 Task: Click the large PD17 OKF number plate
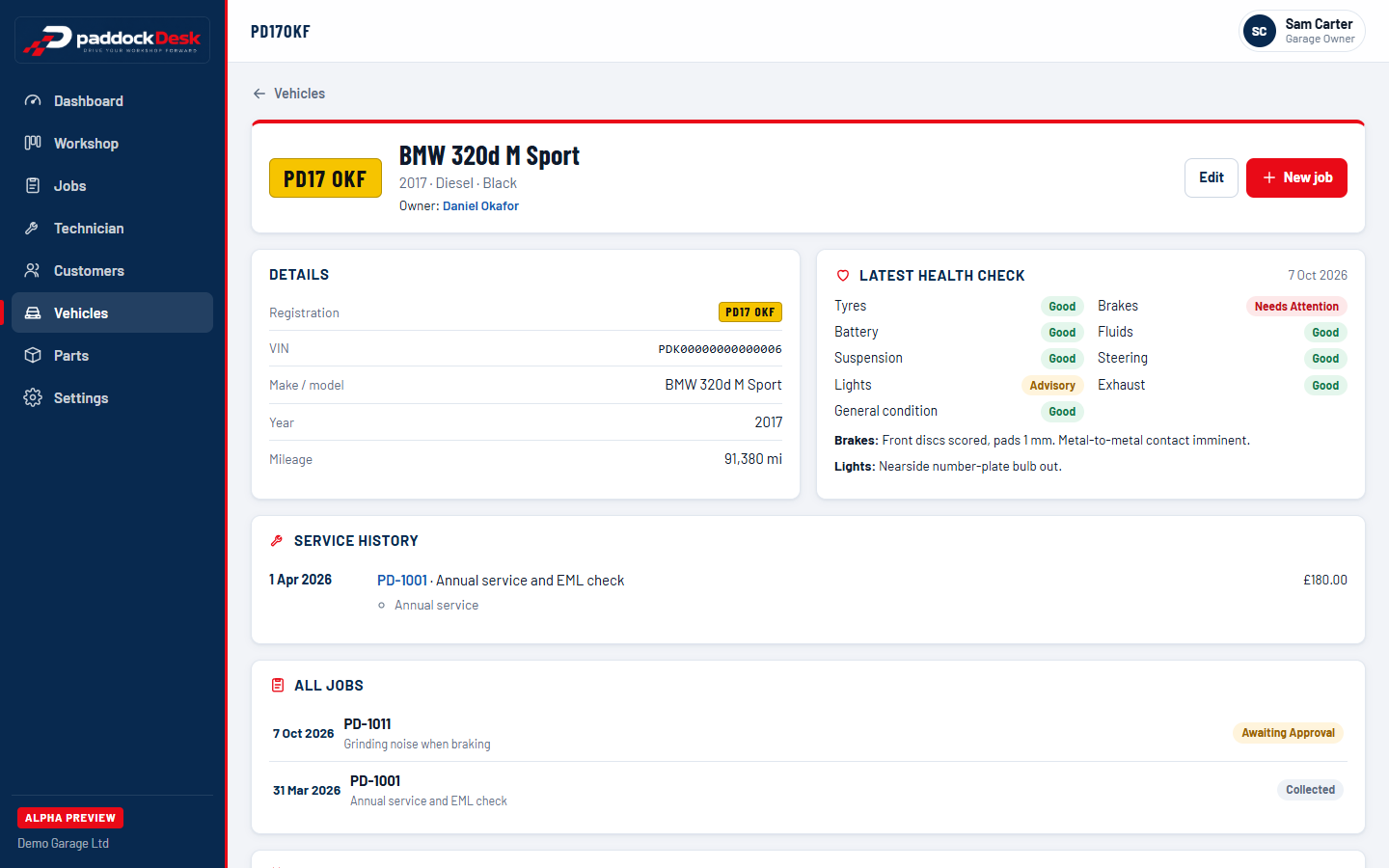(x=325, y=178)
